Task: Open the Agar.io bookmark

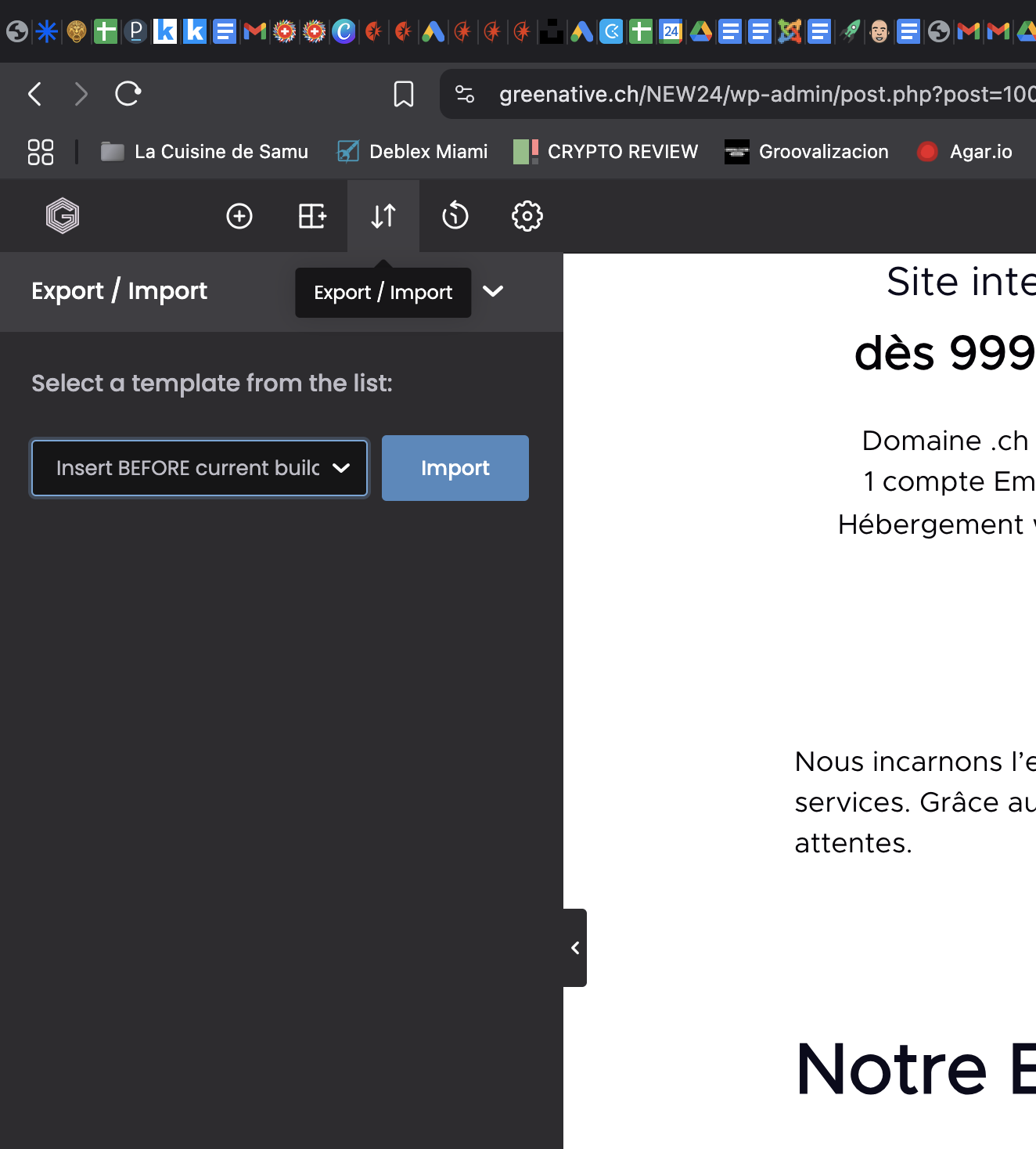Action: click(965, 152)
